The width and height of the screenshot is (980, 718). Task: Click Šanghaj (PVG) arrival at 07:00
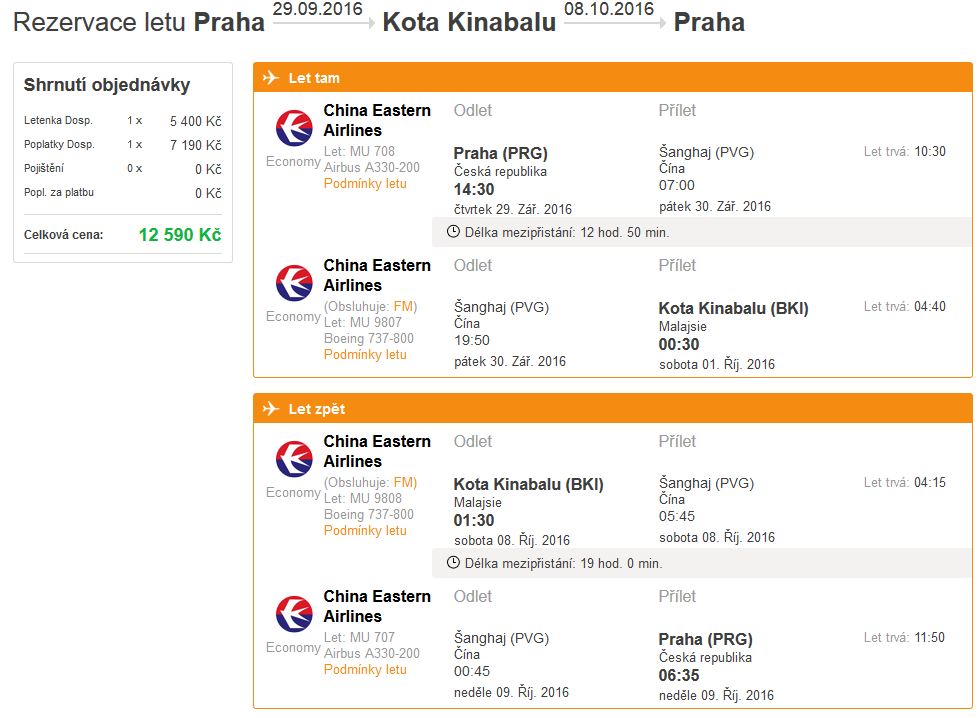[x=706, y=152]
